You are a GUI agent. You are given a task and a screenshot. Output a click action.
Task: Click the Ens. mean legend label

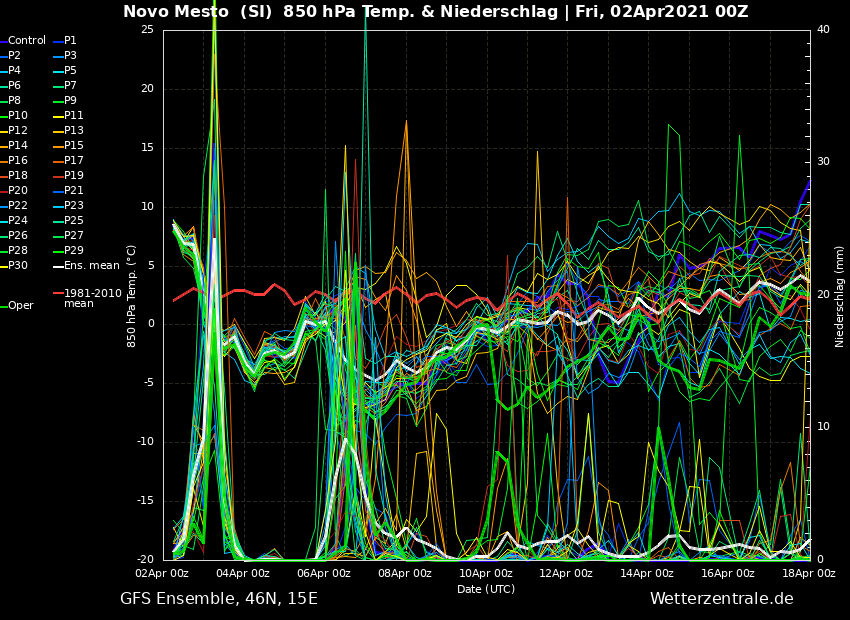[x=91, y=266]
